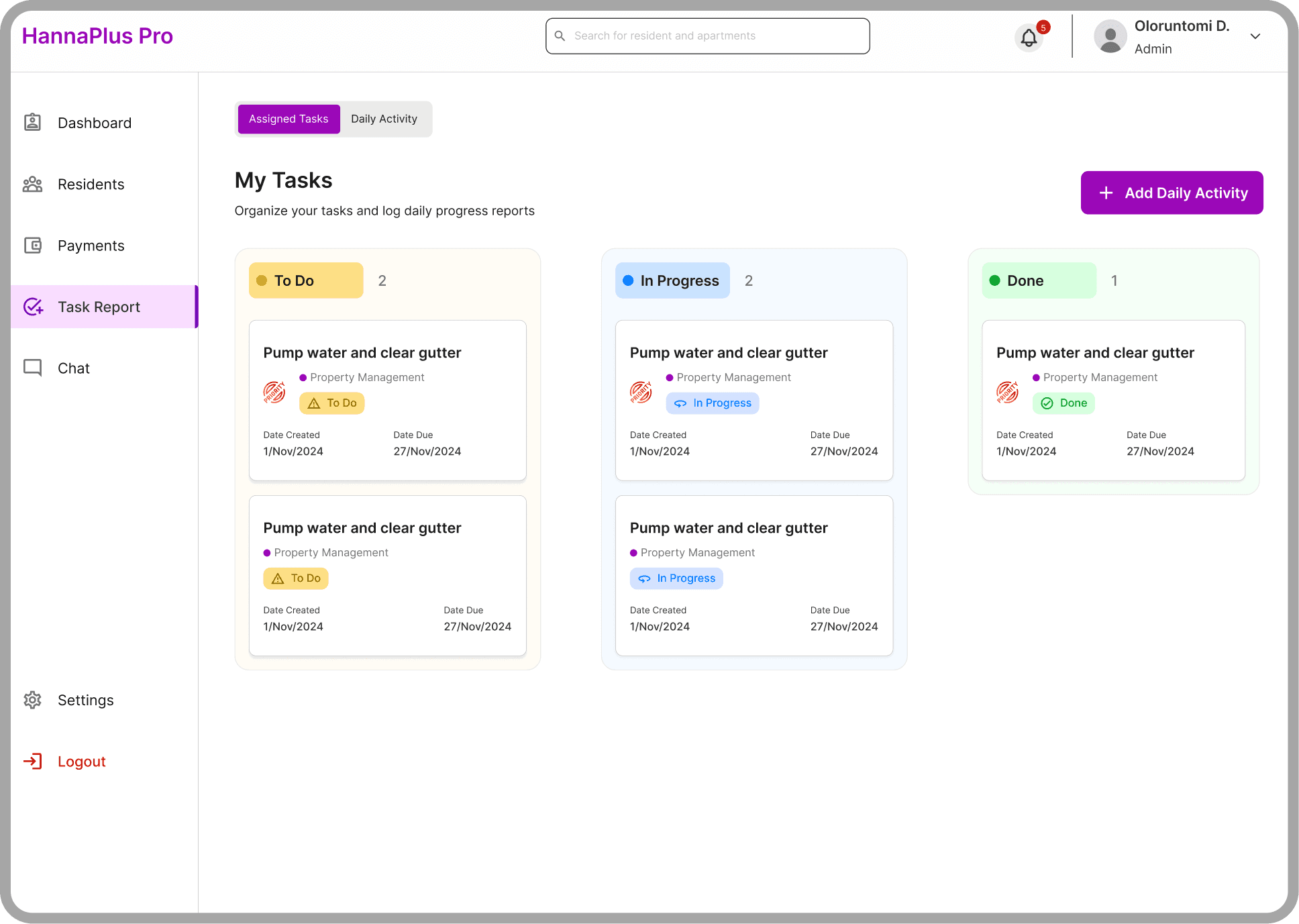Click priority stamp icon on Done card
This screenshot has height=924, width=1299.
pos(1007,392)
